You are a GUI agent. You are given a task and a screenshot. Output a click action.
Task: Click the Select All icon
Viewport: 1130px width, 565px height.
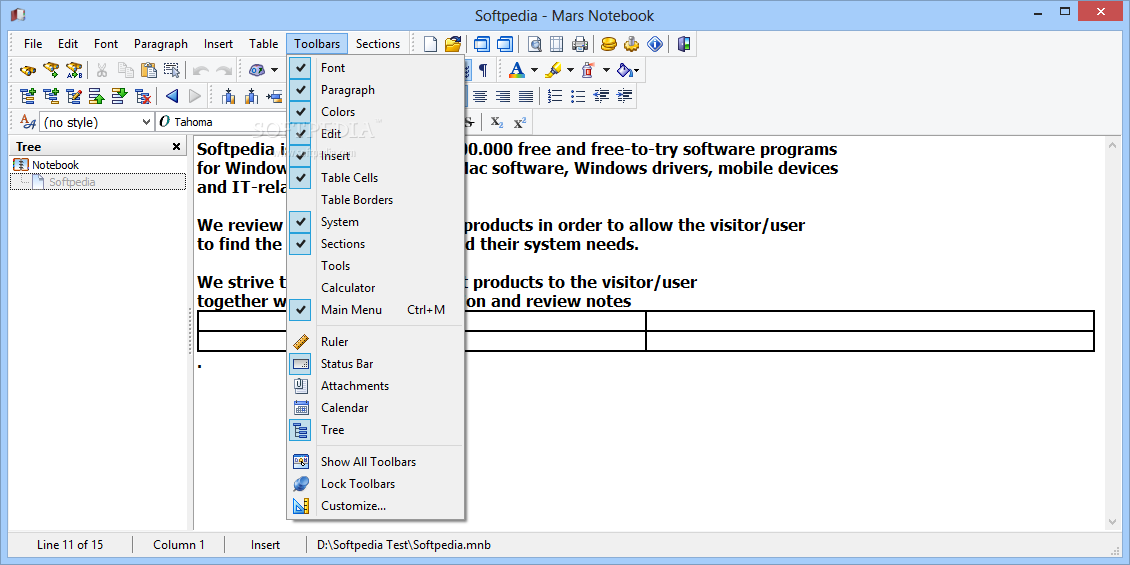[172, 71]
